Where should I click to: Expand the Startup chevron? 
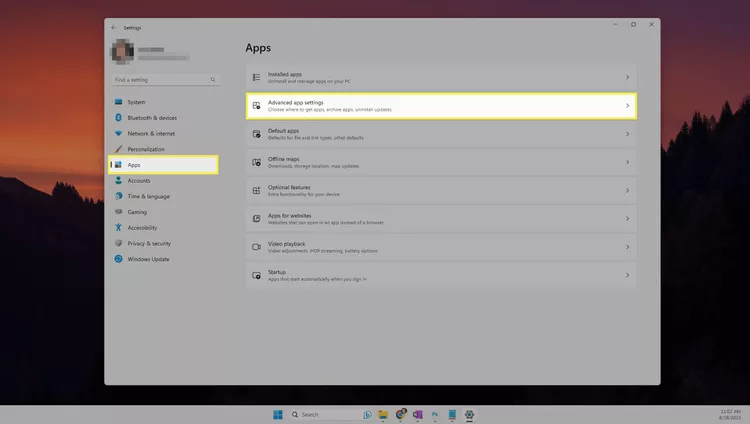point(628,275)
